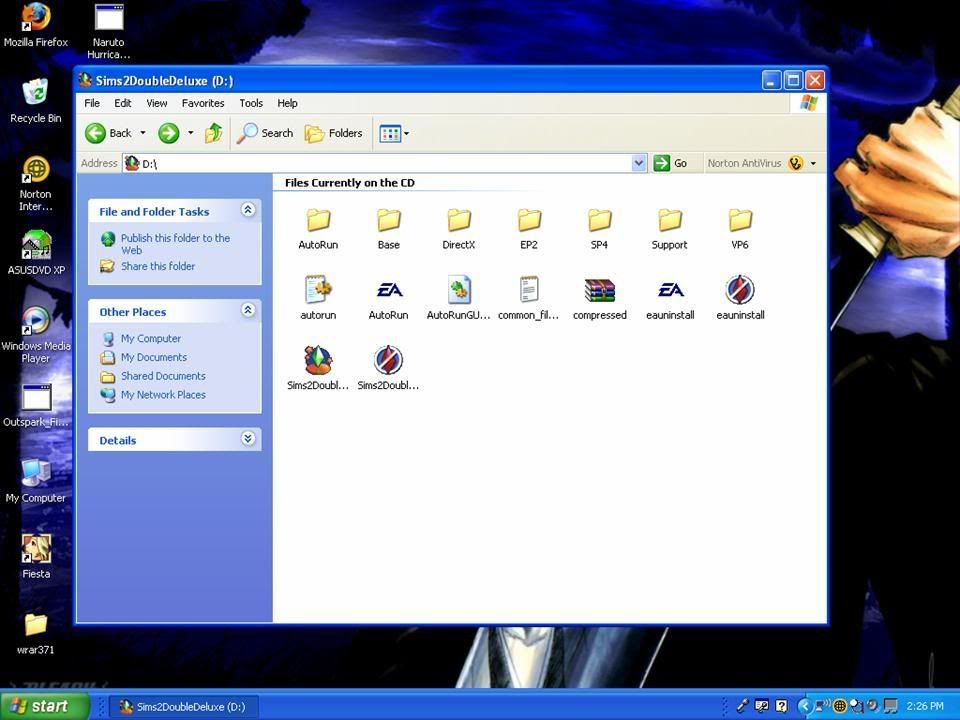Screen dimensions: 960x720
Task: Select the Mozilla Firefox desktop shortcut
Action: [x=36, y=25]
